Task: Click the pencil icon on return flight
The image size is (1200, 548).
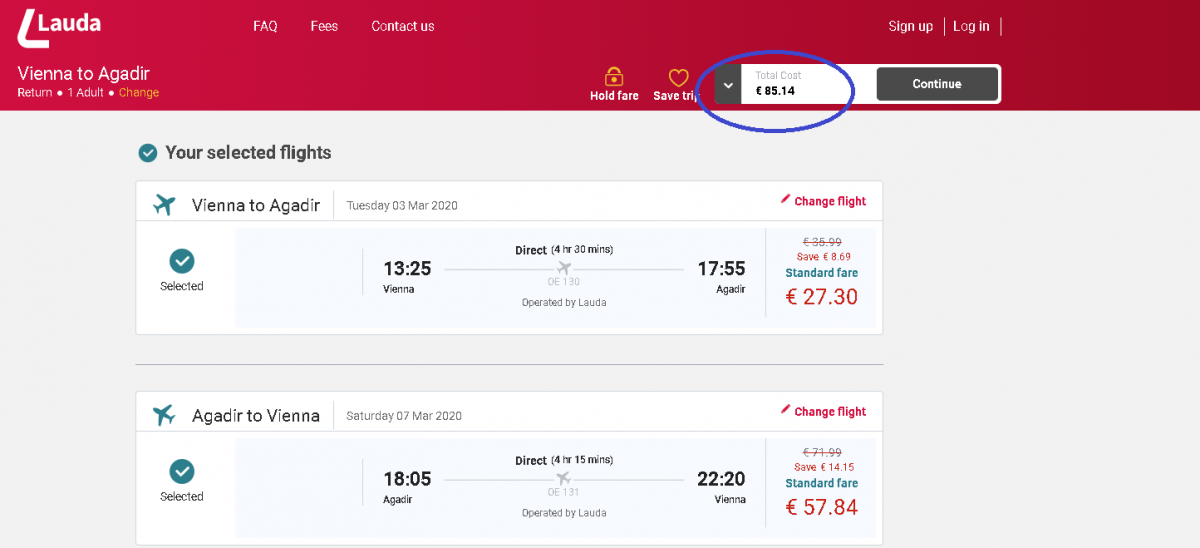Action: 785,410
